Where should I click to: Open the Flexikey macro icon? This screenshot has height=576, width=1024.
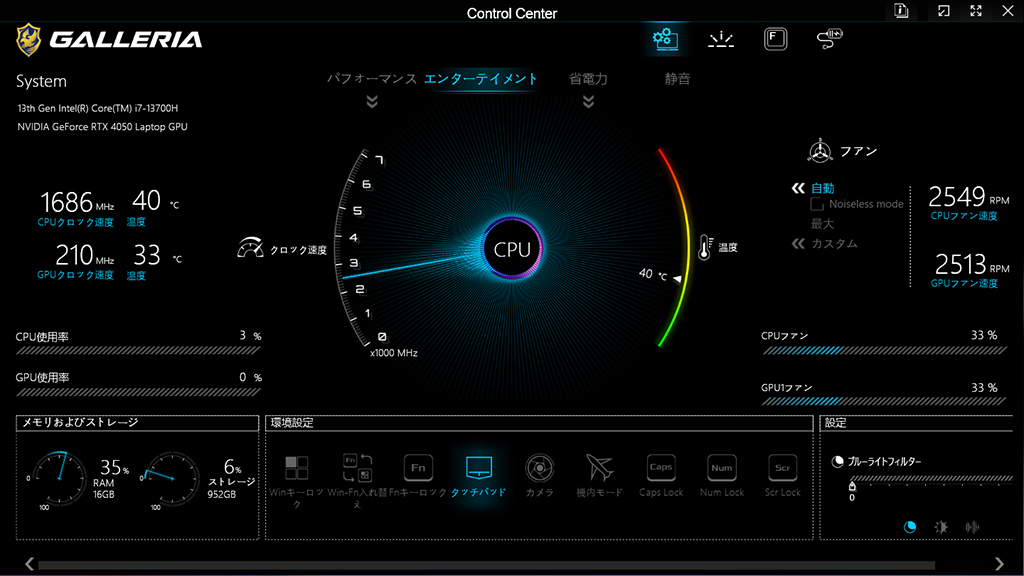click(775, 39)
